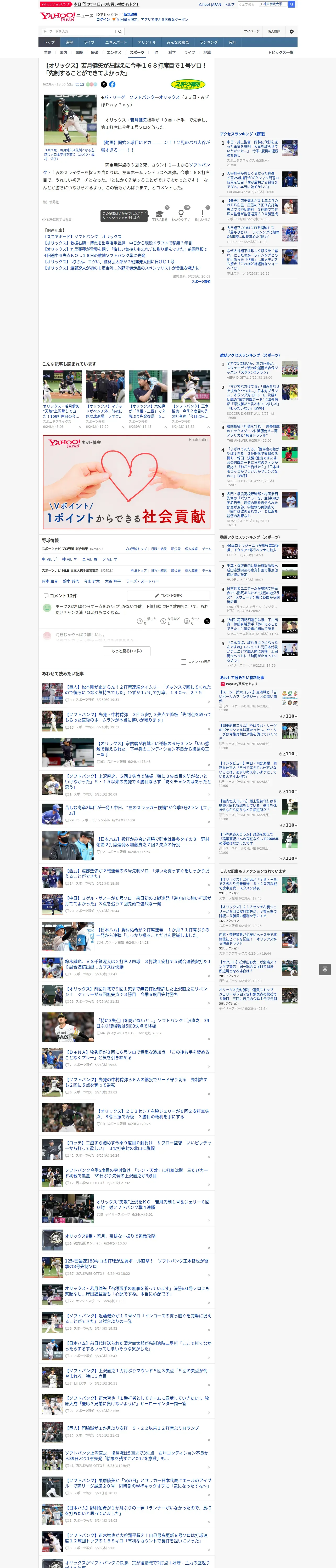The image size is (336, 1568).
Task: Click the Yahoo! JAPAN ニュース logo
Action: coord(67,16)
